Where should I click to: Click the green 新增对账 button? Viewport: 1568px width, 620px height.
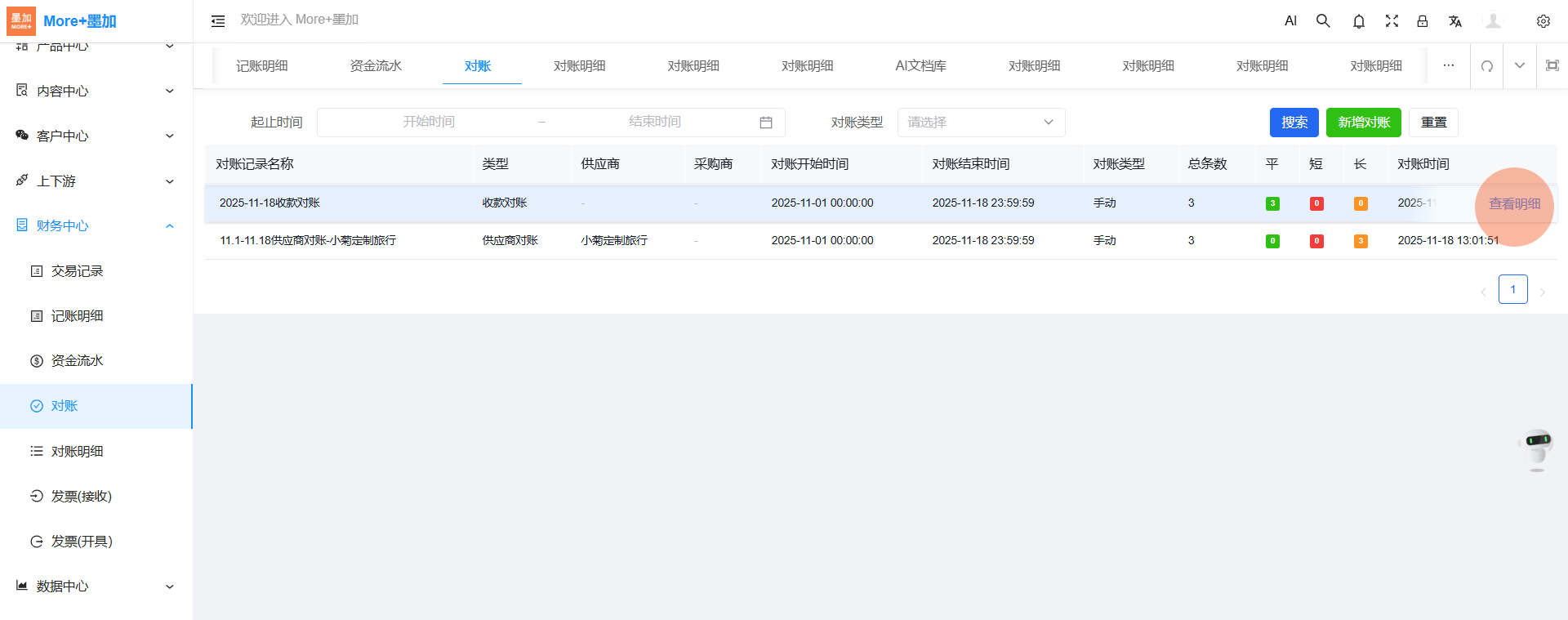pyautogui.click(x=1363, y=123)
